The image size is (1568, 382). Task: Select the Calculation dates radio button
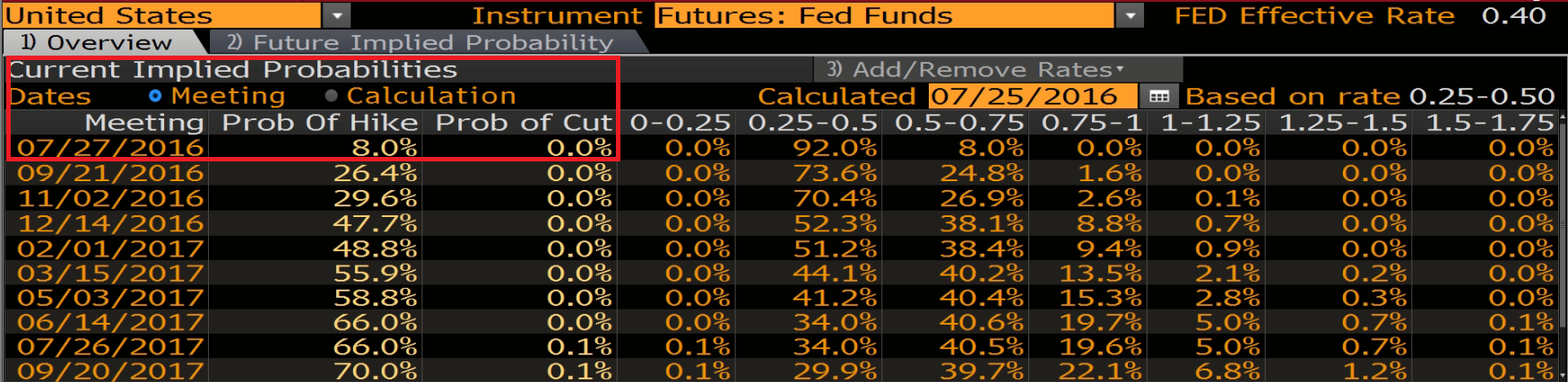(332, 96)
